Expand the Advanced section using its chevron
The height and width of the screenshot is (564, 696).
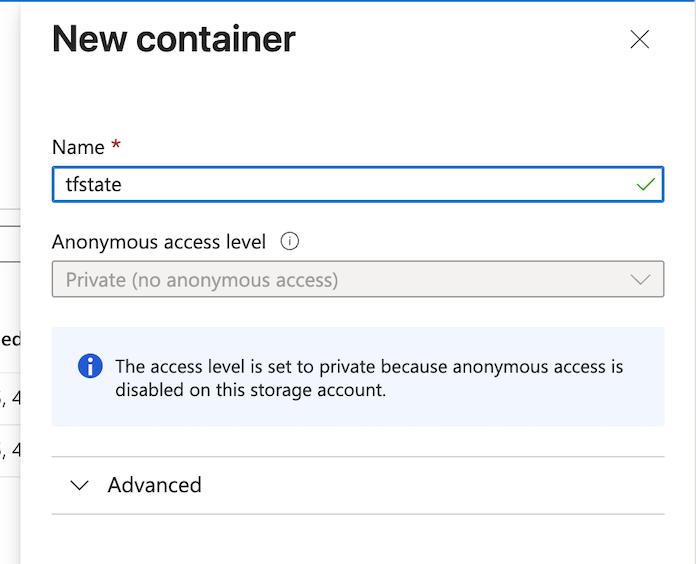point(80,486)
